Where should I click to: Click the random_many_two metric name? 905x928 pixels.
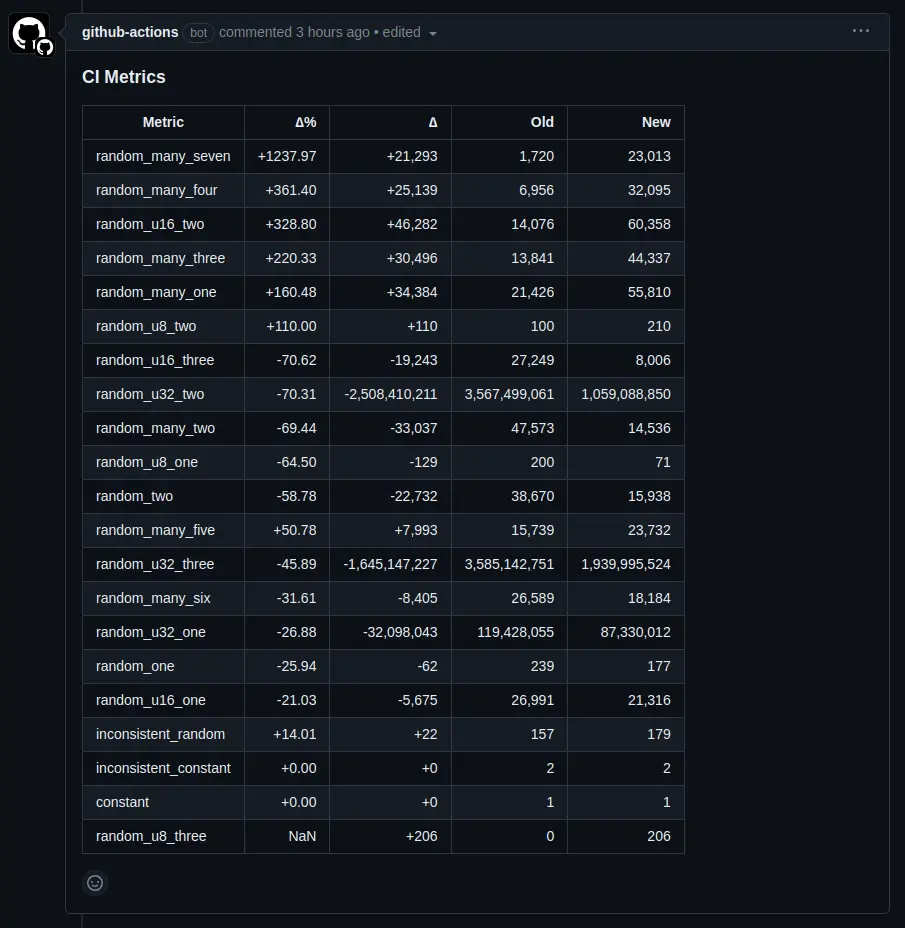155,428
